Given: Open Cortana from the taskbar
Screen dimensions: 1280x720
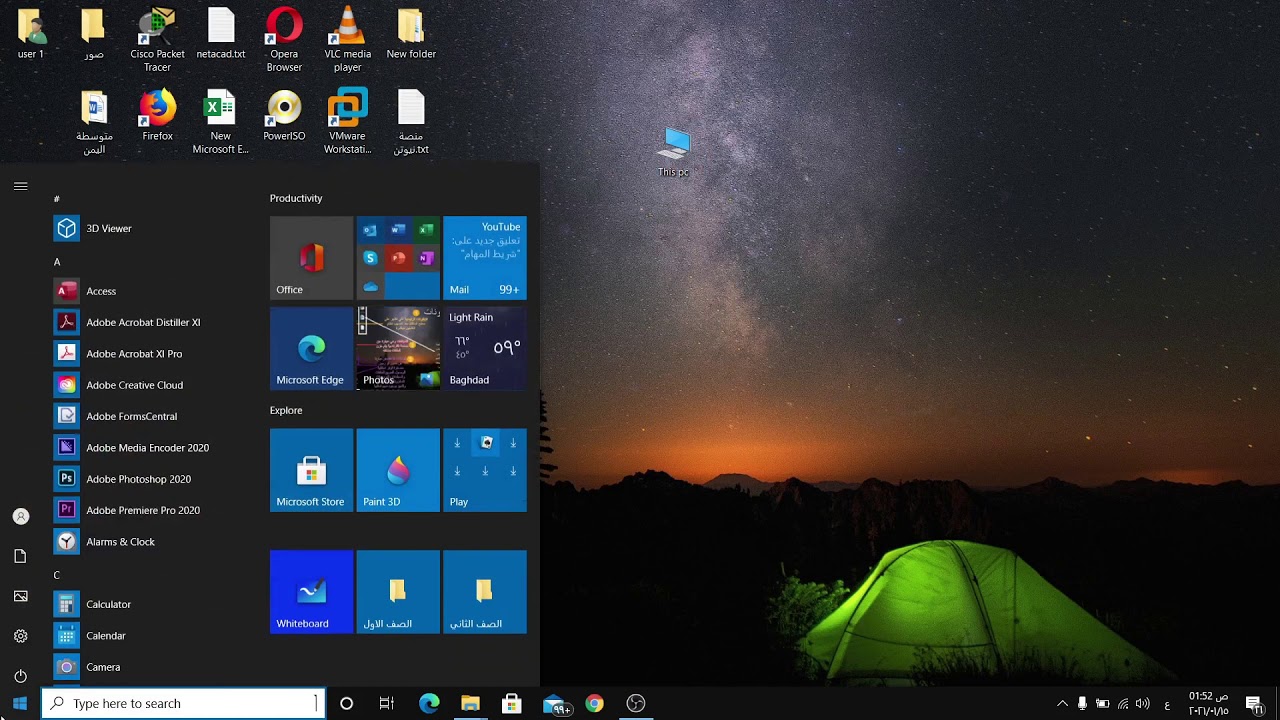Looking at the screenshot, I should click(x=346, y=704).
